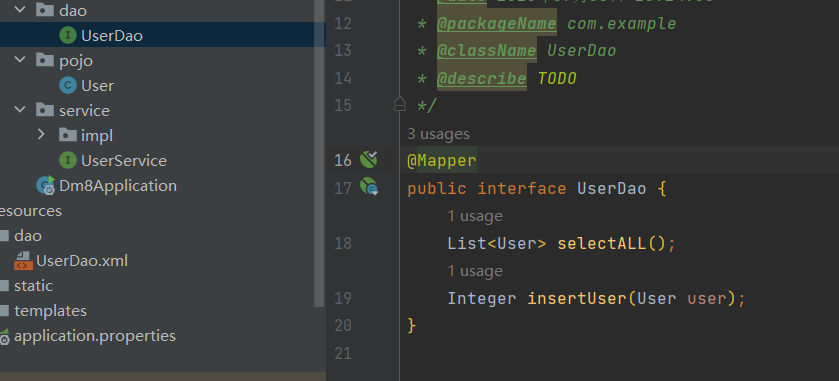The height and width of the screenshot is (381, 839).
Task: Select the static folder in resources
Action: point(33,286)
